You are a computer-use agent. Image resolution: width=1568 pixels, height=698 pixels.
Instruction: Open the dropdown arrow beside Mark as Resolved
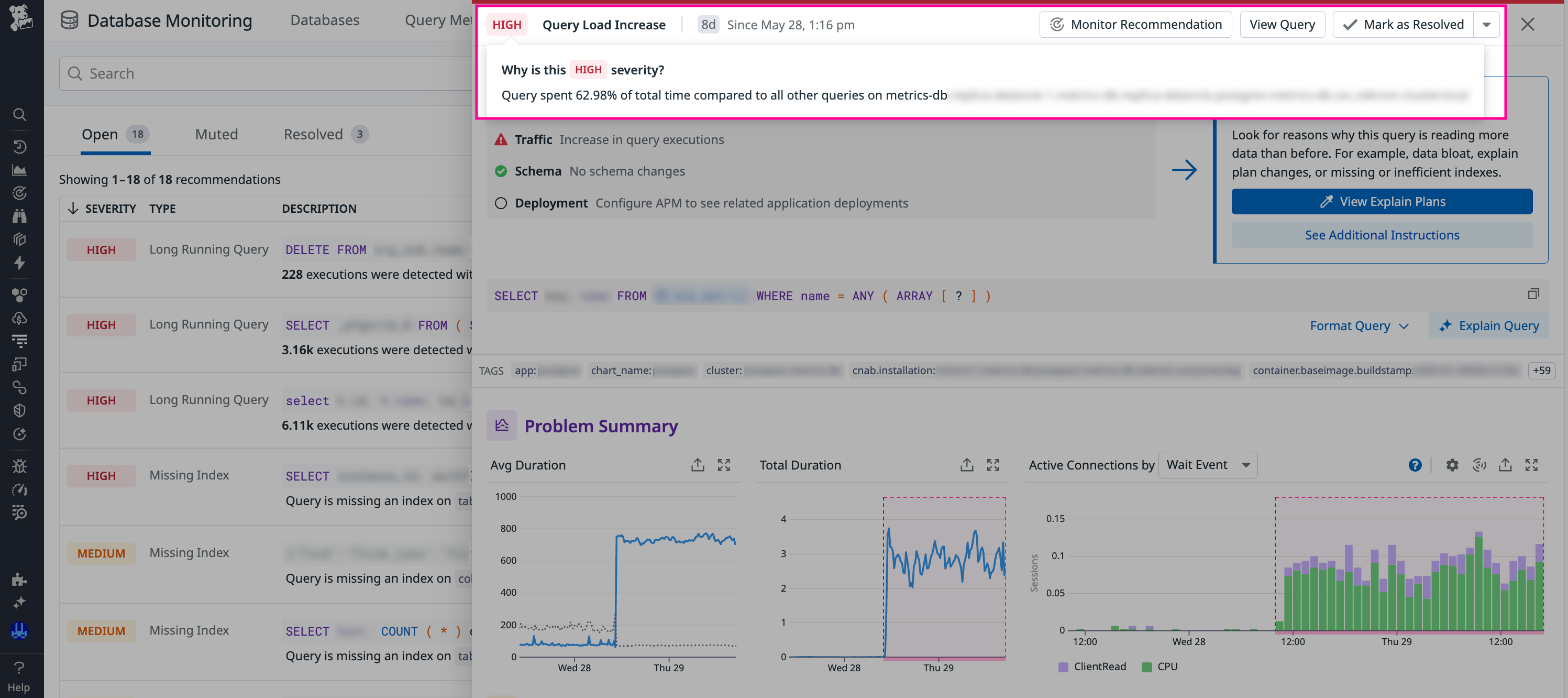[x=1486, y=24]
